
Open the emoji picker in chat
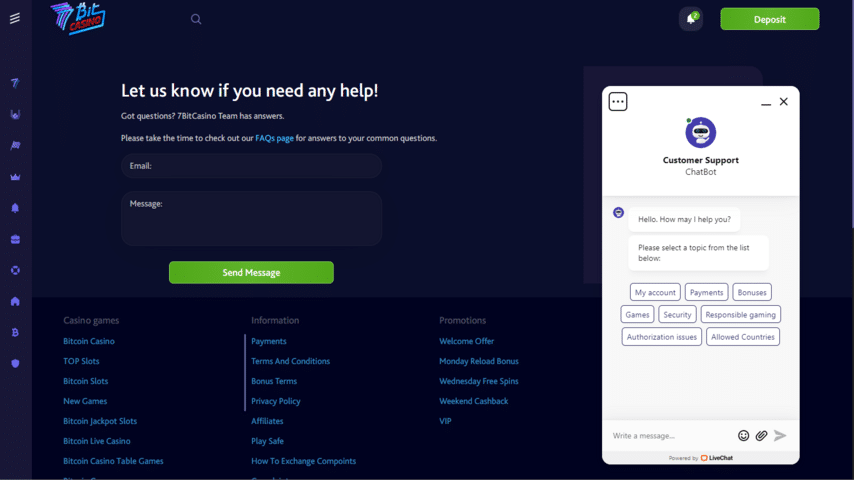click(x=743, y=435)
